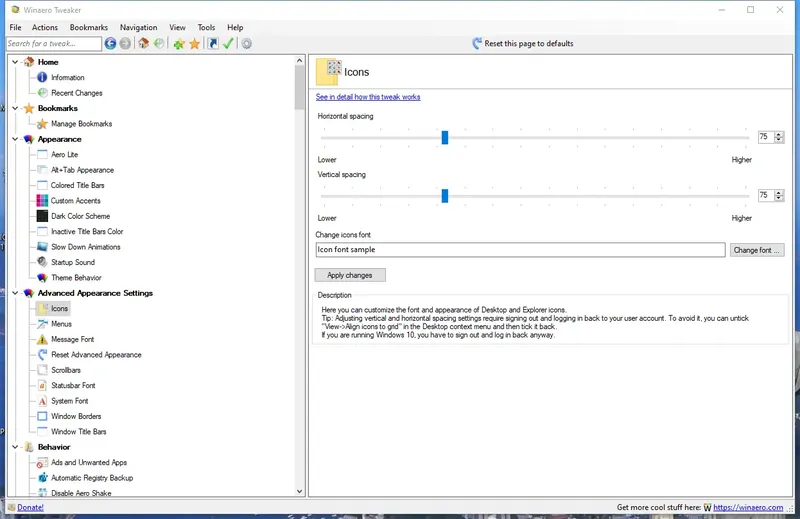Viewport: 800px width, 519px height.
Task: Open the Bookmarks menu
Action: [x=89, y=28]
